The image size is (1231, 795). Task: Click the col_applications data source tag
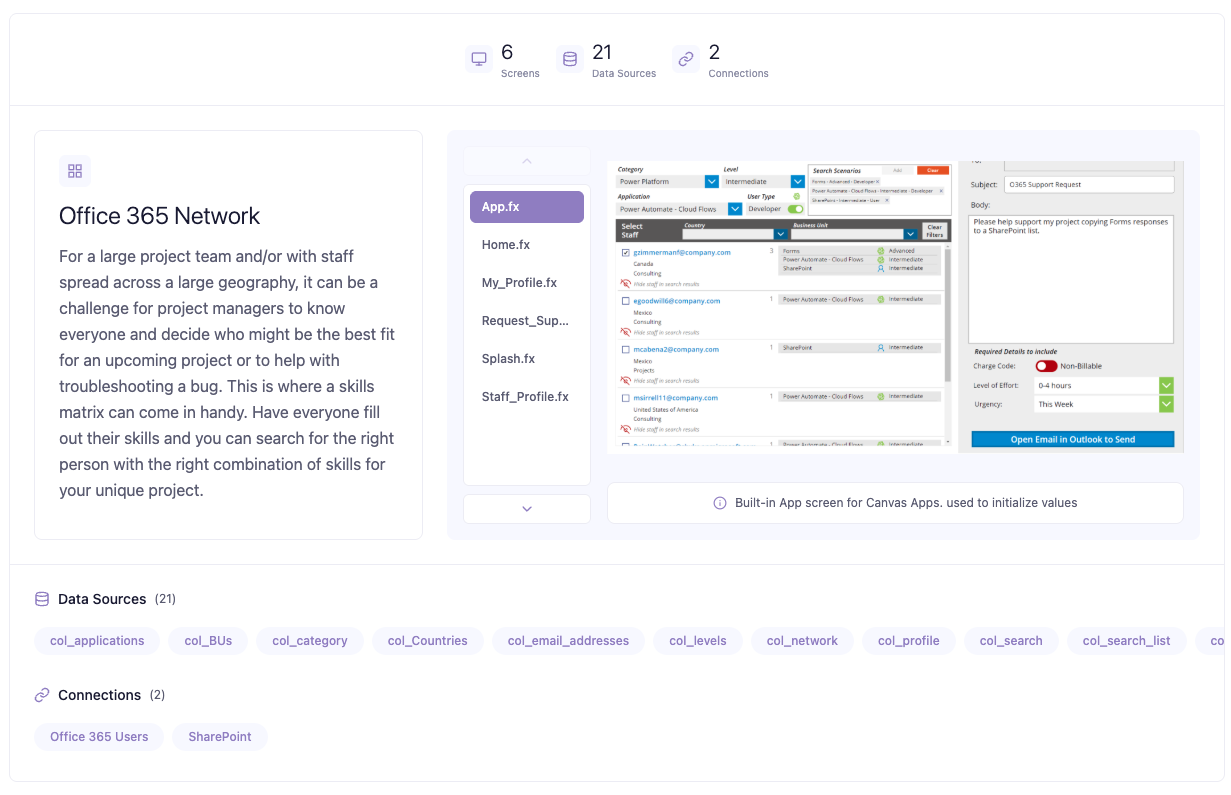pos(97,641)
